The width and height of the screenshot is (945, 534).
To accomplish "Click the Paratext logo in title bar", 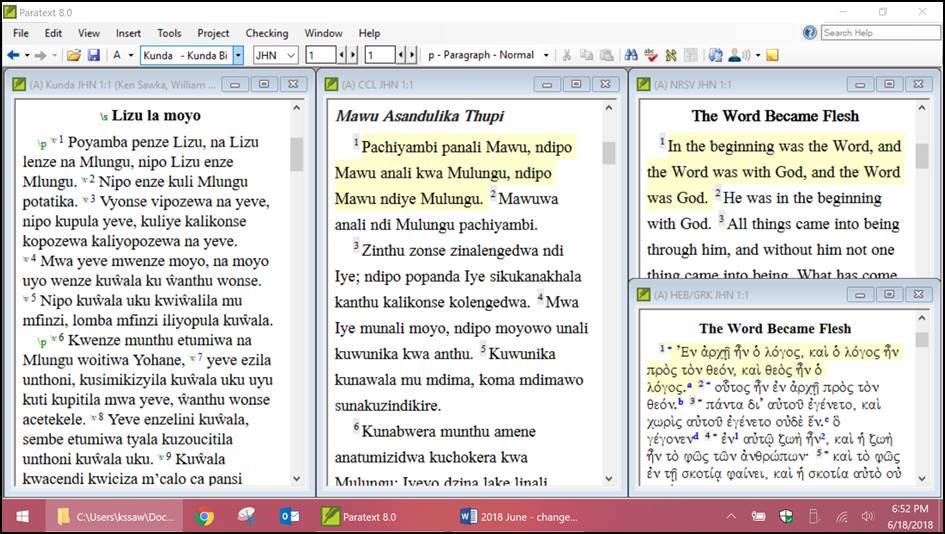I will click(x=10, y=12).
